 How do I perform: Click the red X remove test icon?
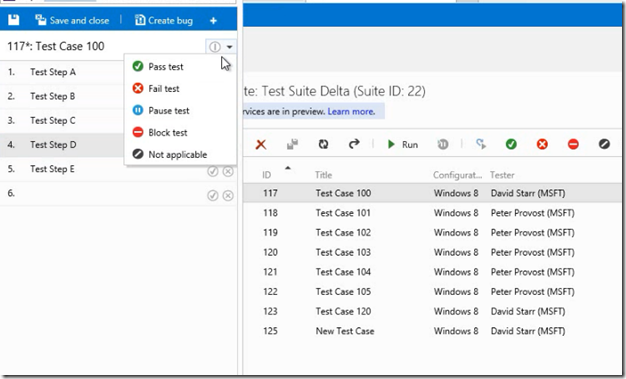click(x=261, y=144)
